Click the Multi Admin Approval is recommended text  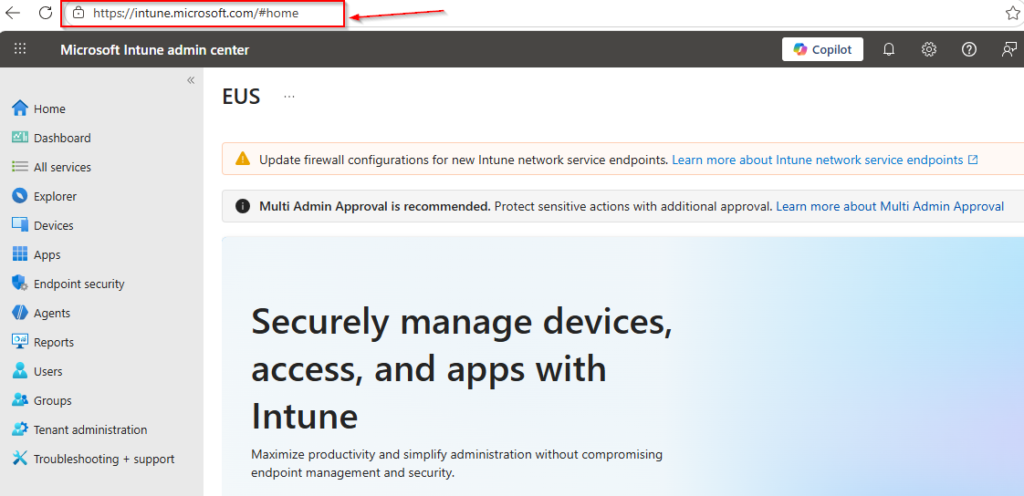coord(375,206)
